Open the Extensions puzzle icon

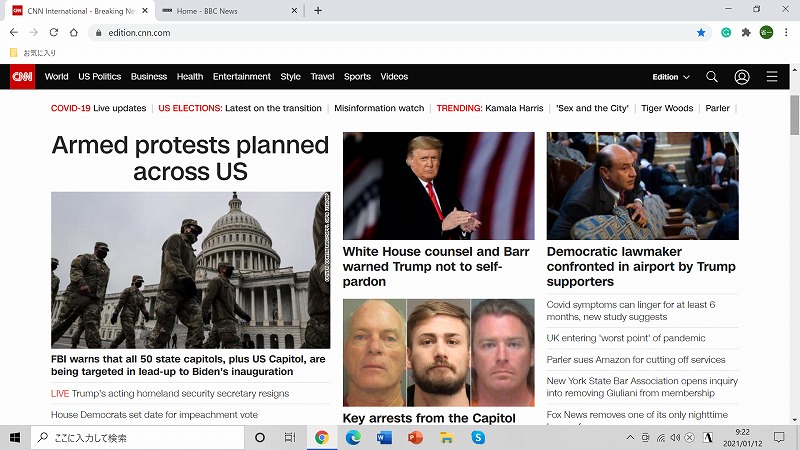pyautogui.click(x=746, y=33)
